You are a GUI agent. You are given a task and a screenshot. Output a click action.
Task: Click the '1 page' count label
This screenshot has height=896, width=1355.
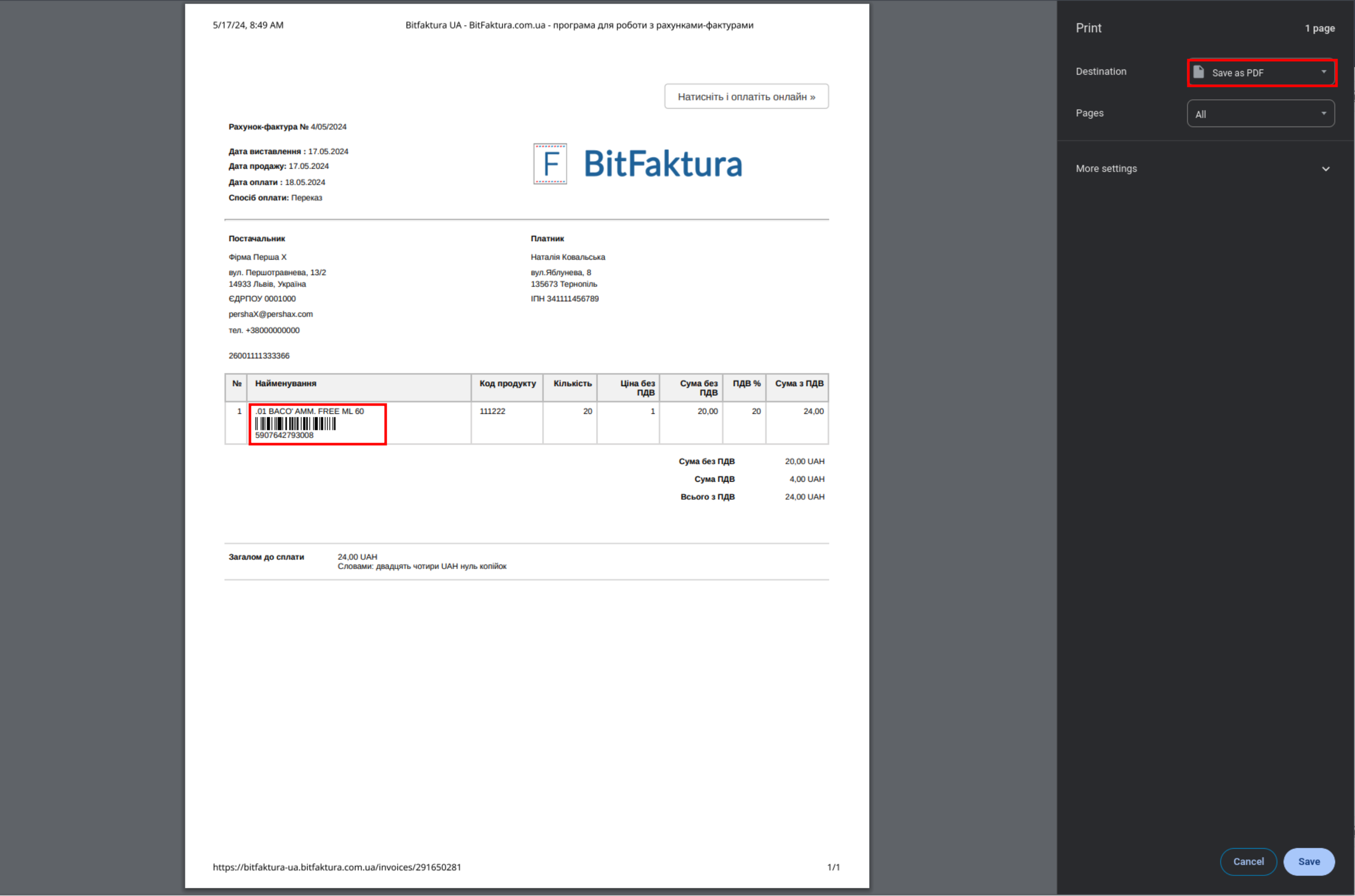pyautogui.click(x=1319, y=28)
